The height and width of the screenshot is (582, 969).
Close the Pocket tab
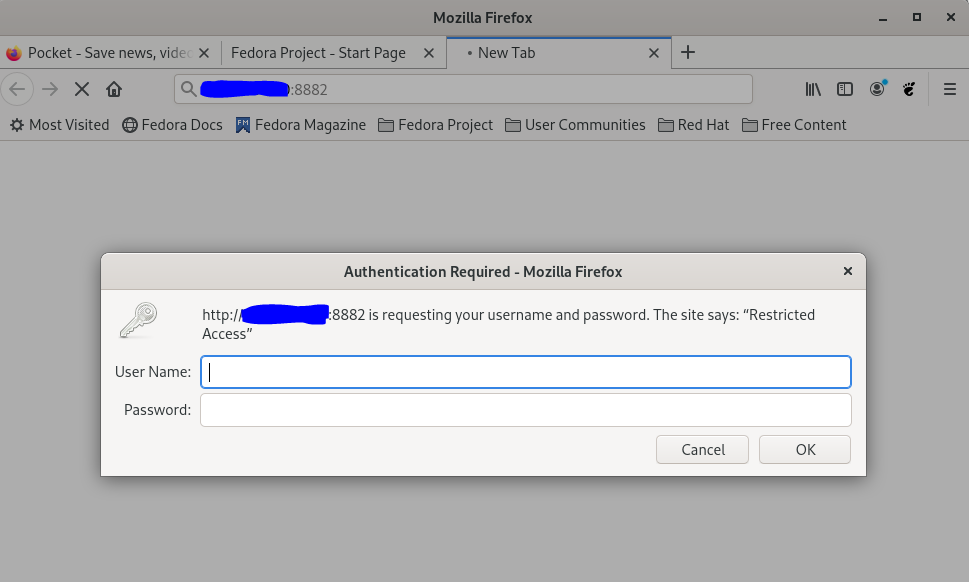pos(204,53)
